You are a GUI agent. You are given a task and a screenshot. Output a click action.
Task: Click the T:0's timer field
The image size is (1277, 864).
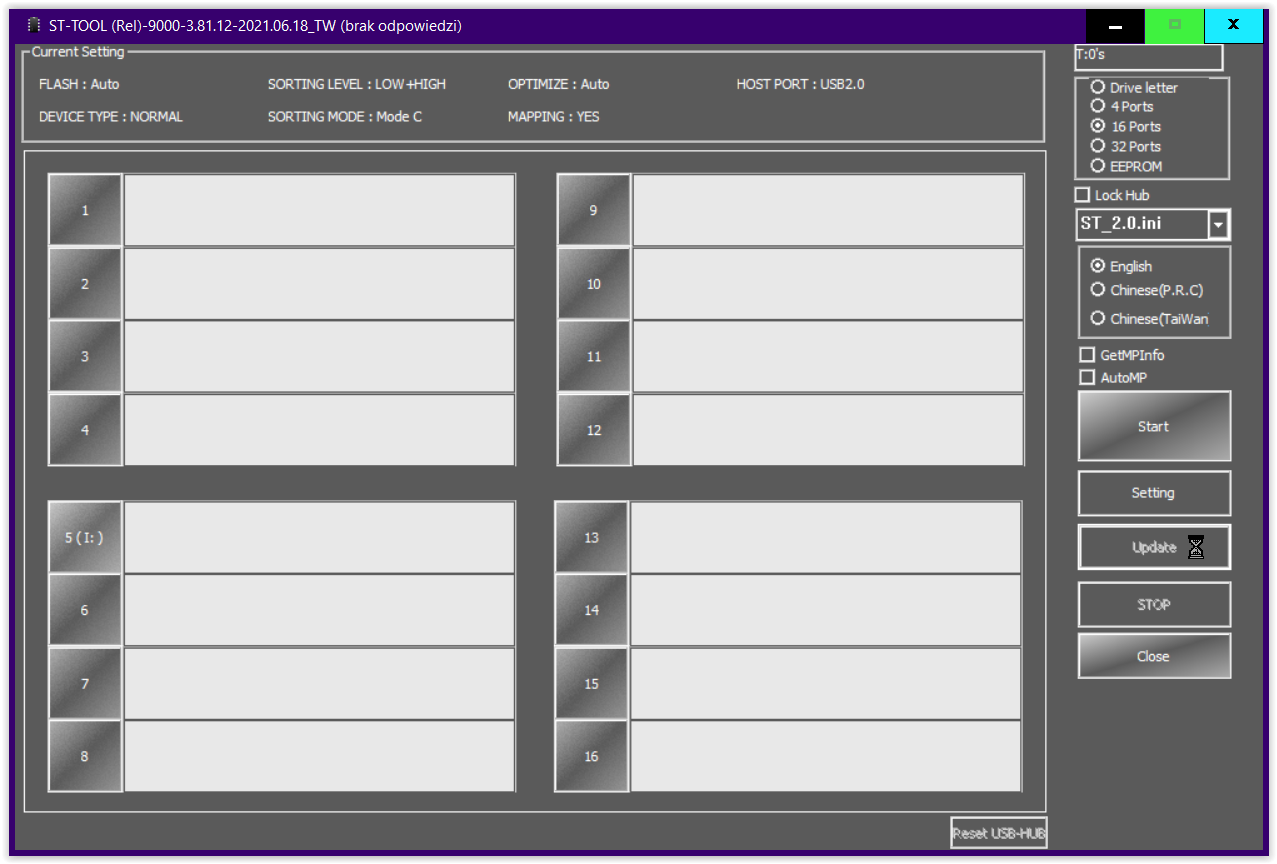click(x=1149, y=56)
